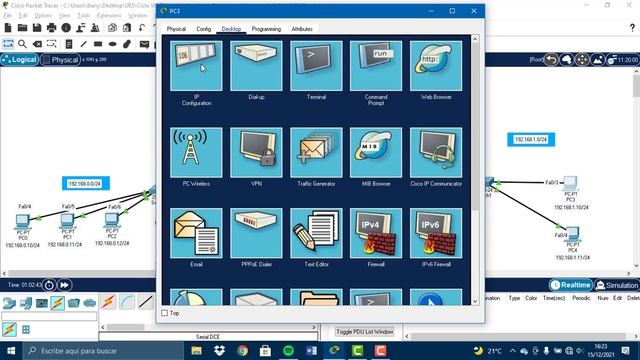640x360 pixels.
Task: Switch to Physical workspace view
Action: coord(60,60)
